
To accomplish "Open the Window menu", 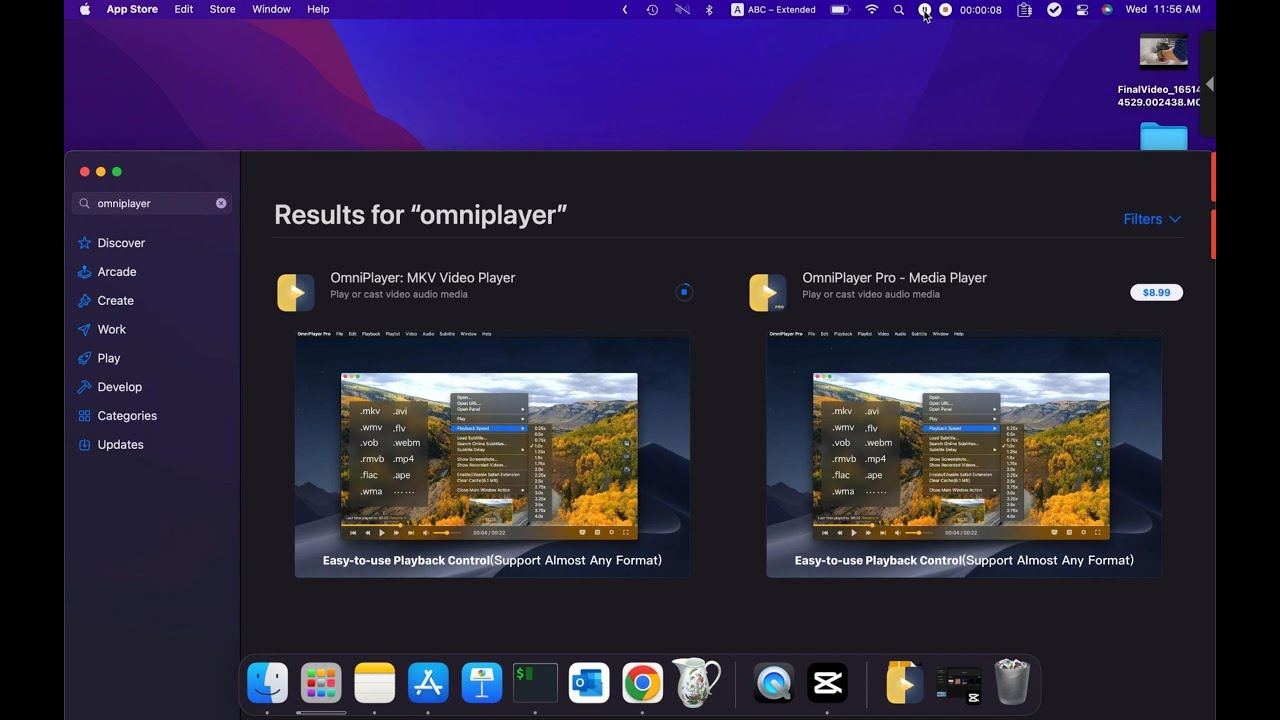I will [271, 9].
